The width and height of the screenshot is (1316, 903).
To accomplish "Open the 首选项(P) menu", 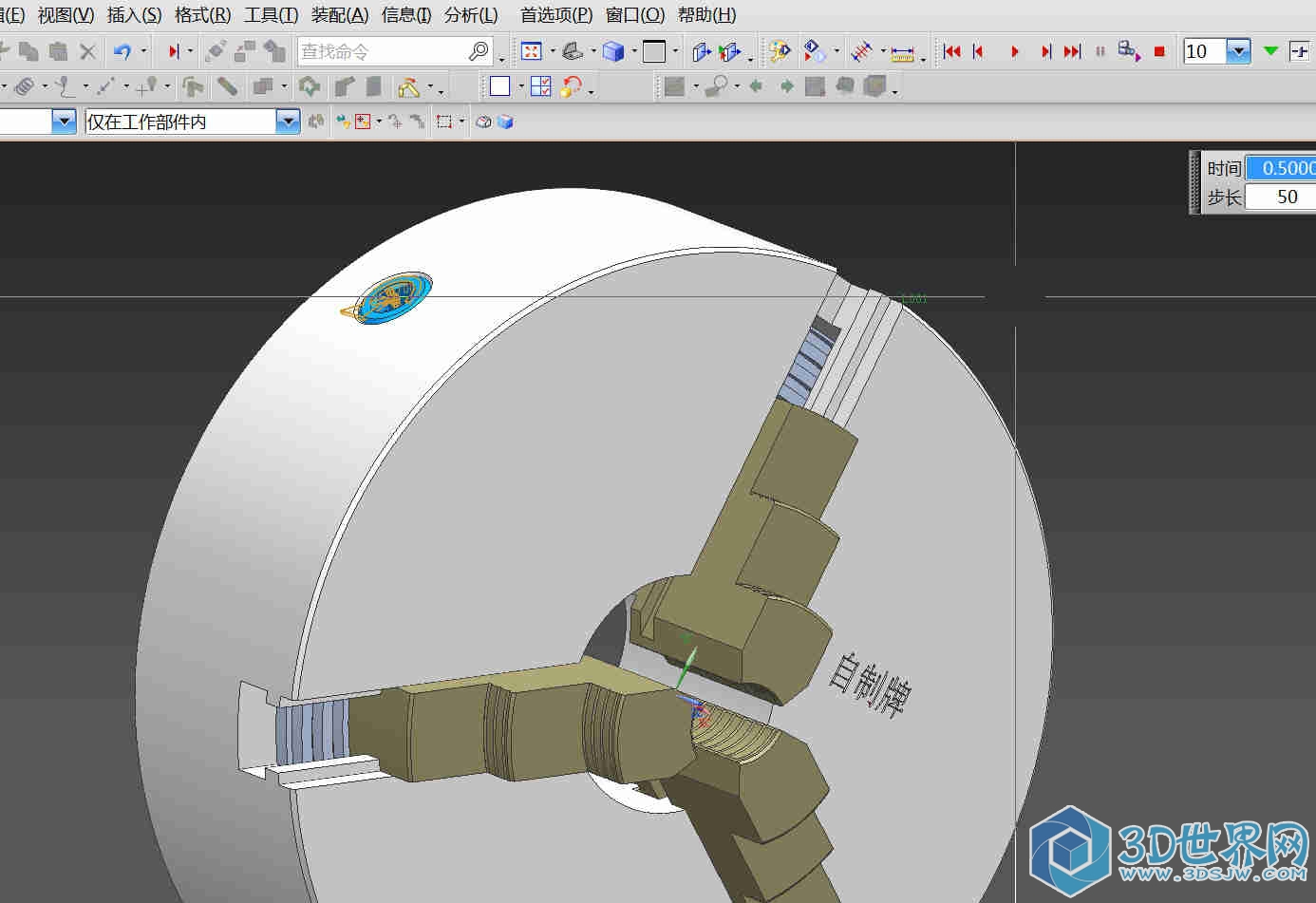I will (556, 15).
